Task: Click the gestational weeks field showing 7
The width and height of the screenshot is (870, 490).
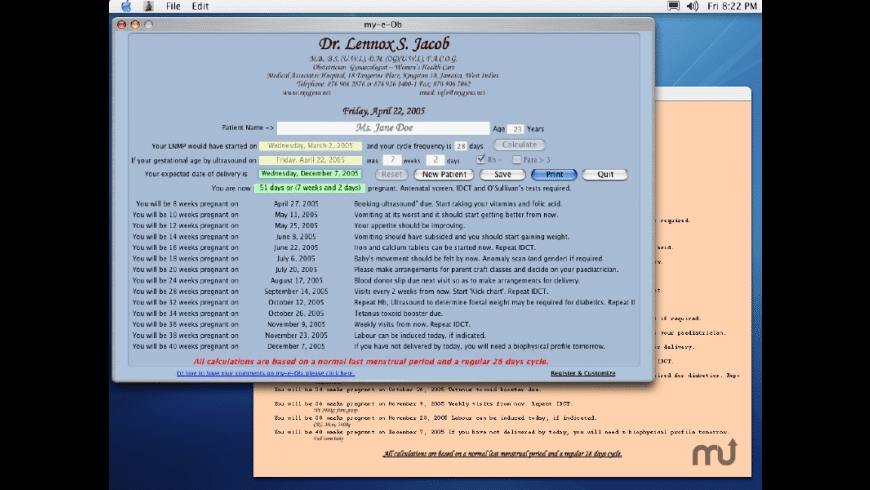Action: [x=392, y=160]
